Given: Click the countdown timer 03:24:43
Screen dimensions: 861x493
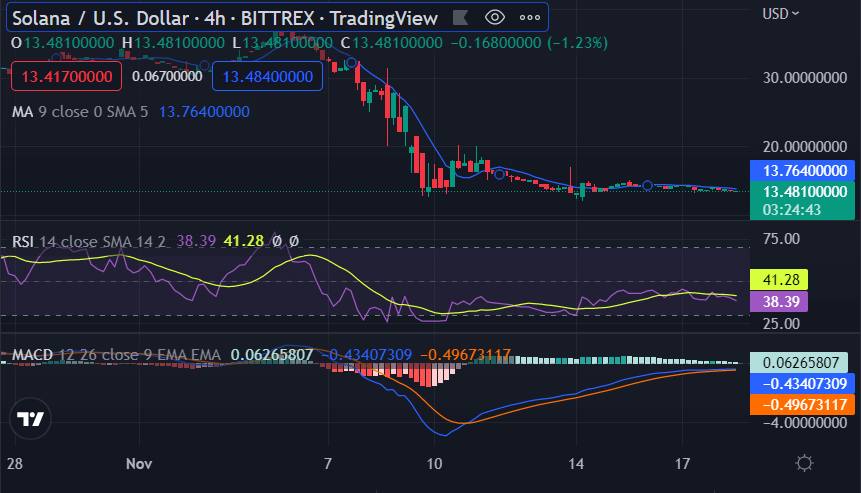Looking at the screenshot, I should point(791,210).
